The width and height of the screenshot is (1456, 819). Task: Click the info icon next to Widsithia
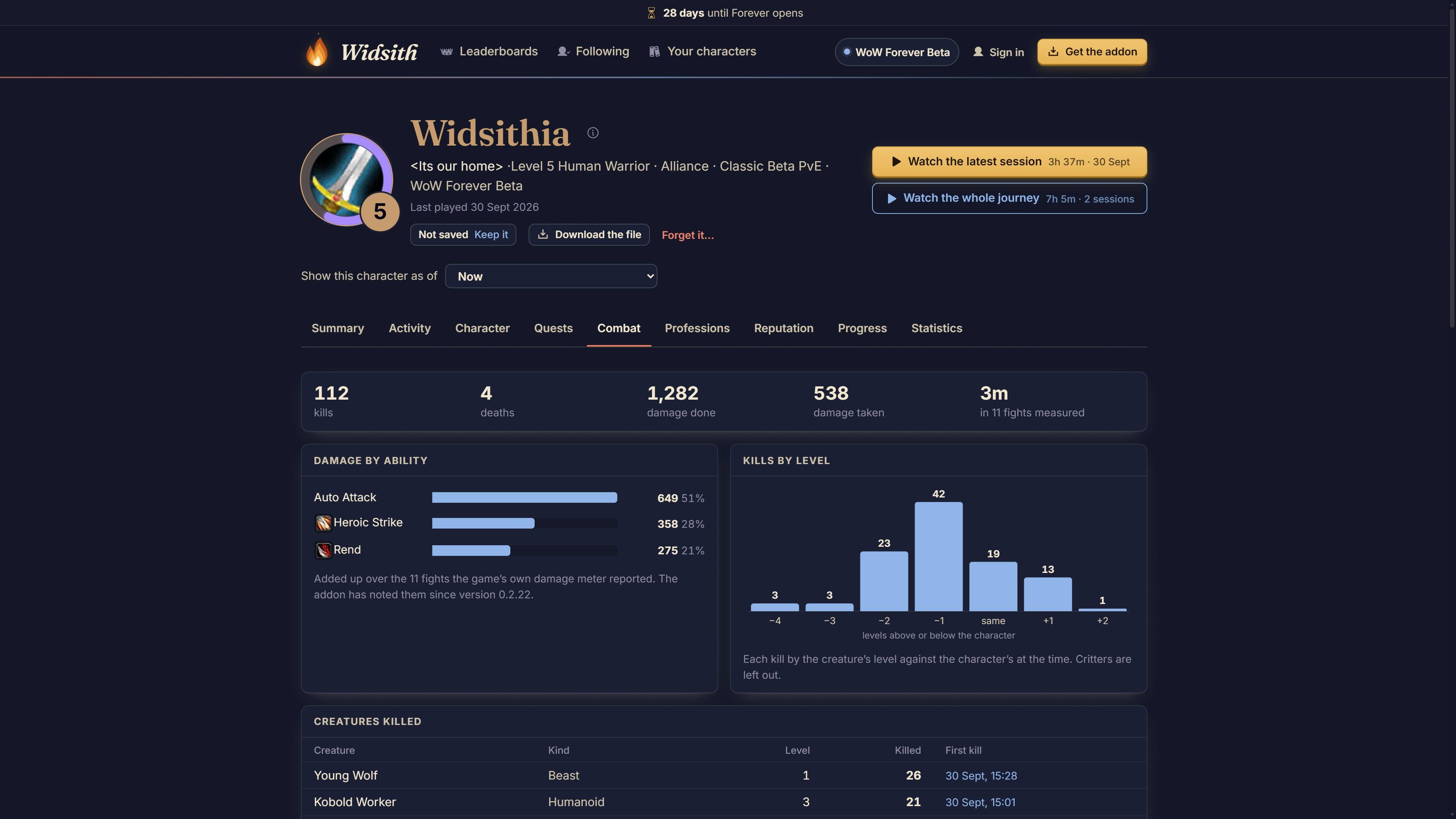592,133
